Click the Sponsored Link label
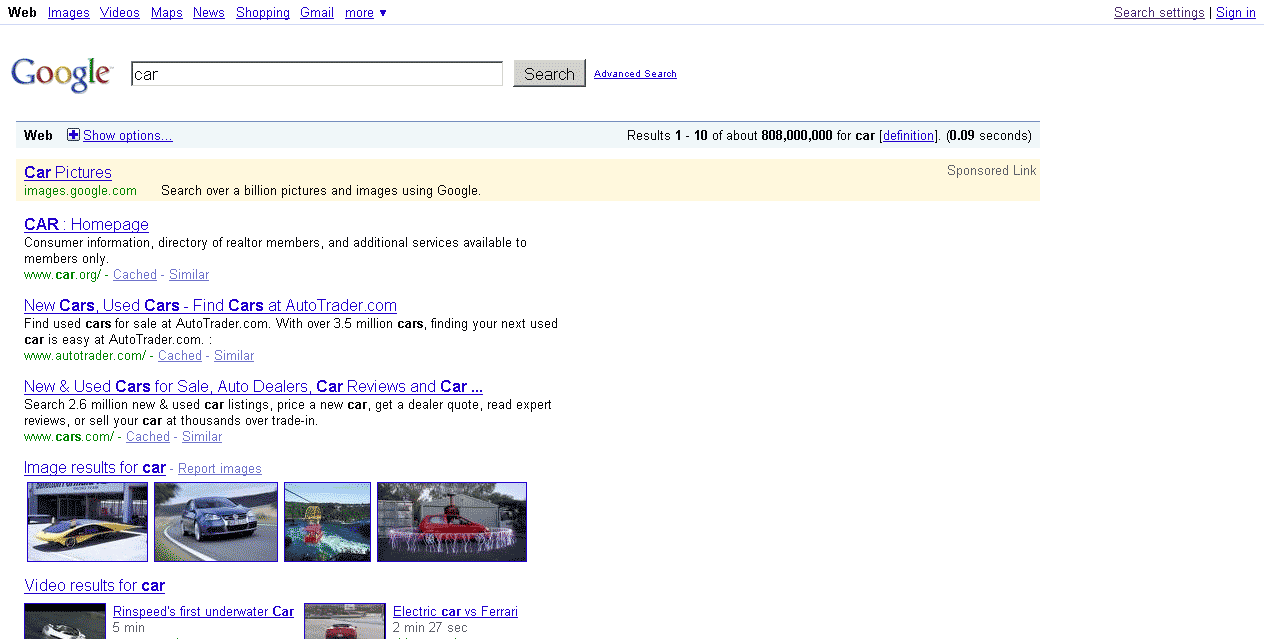1264x639 pixels. click(x=992, y=171)
